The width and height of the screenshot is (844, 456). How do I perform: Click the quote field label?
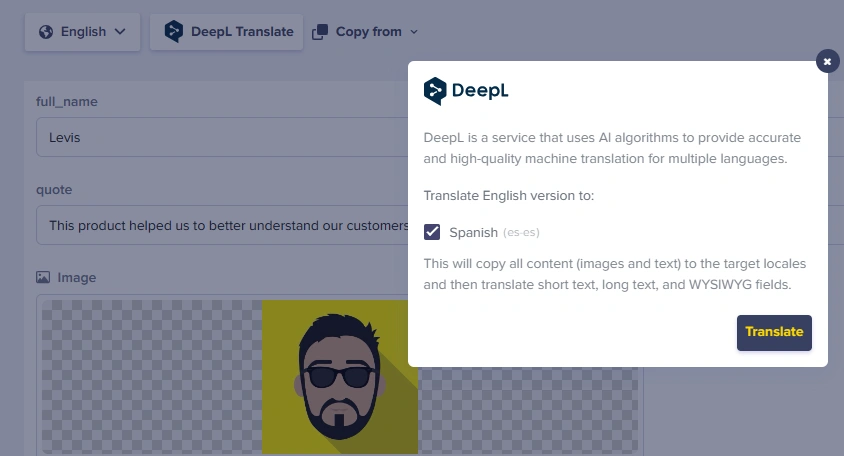tap(54, 190)
